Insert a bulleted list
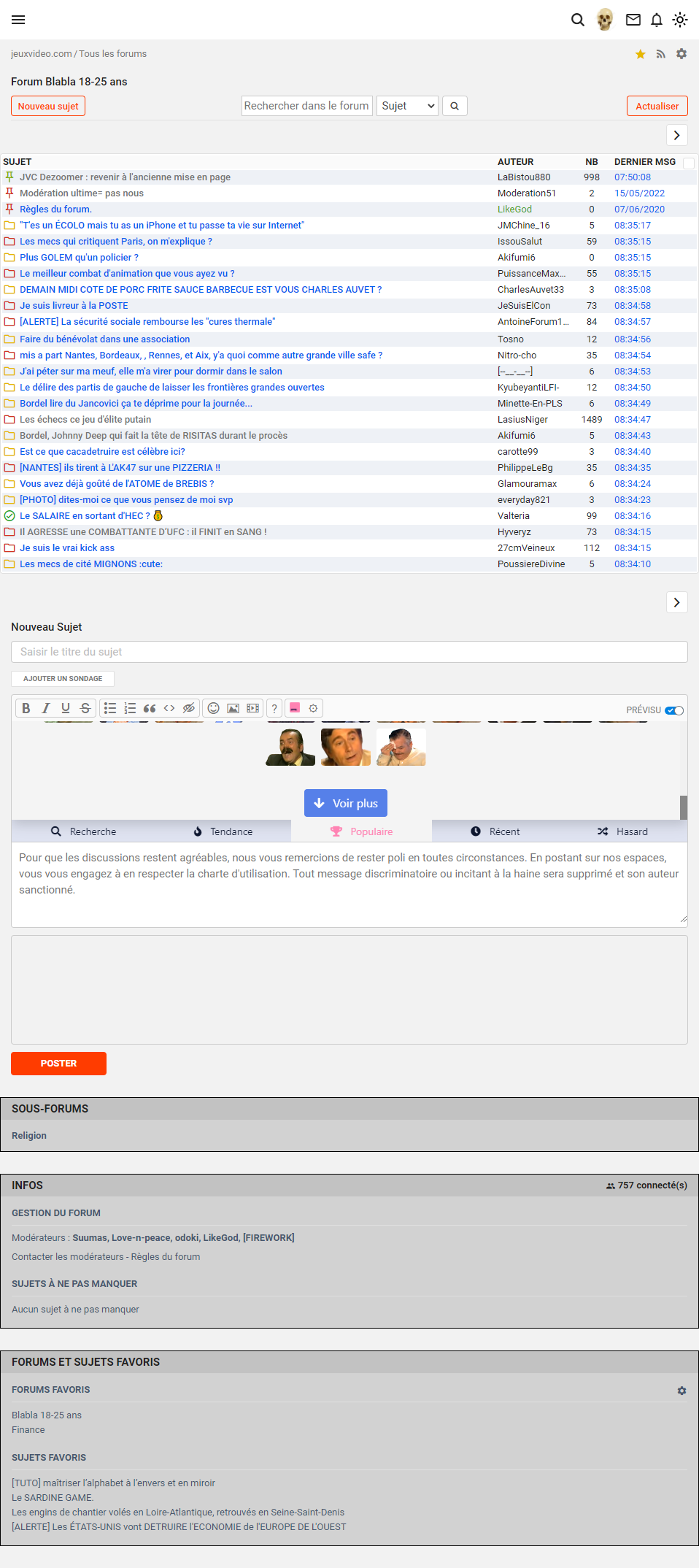The image size is (699, 1568). tap(110, 708)
